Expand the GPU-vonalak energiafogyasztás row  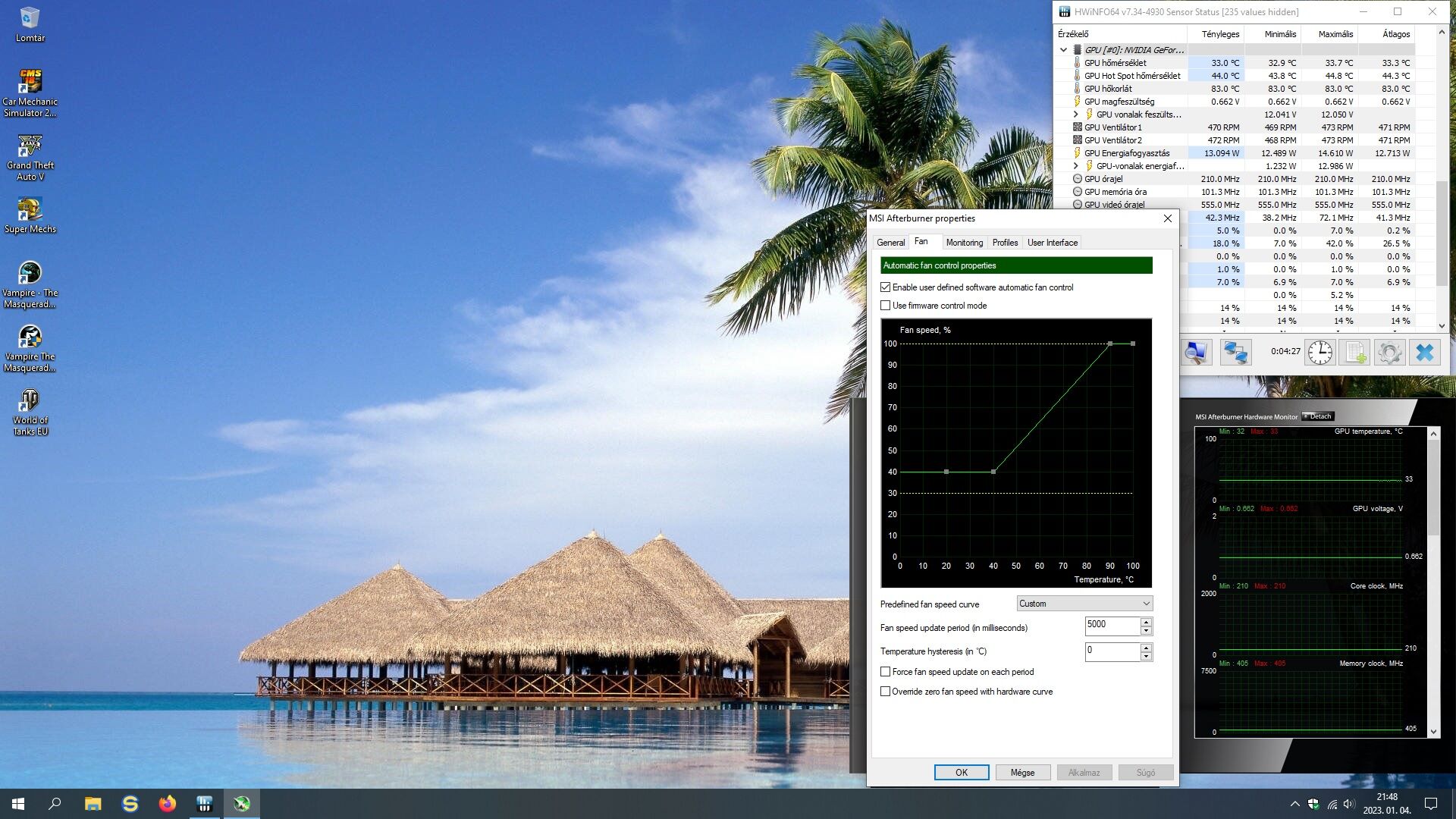[x=1075, y=166]
